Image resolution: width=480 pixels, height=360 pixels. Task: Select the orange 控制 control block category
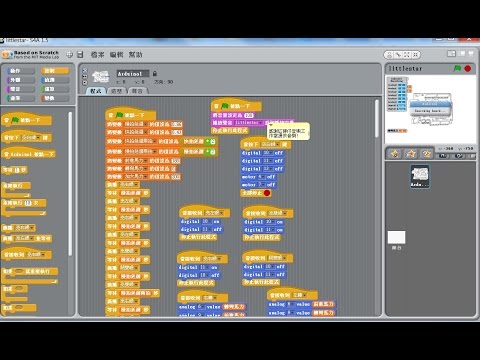pyautogui.click(x=55, y=71)
